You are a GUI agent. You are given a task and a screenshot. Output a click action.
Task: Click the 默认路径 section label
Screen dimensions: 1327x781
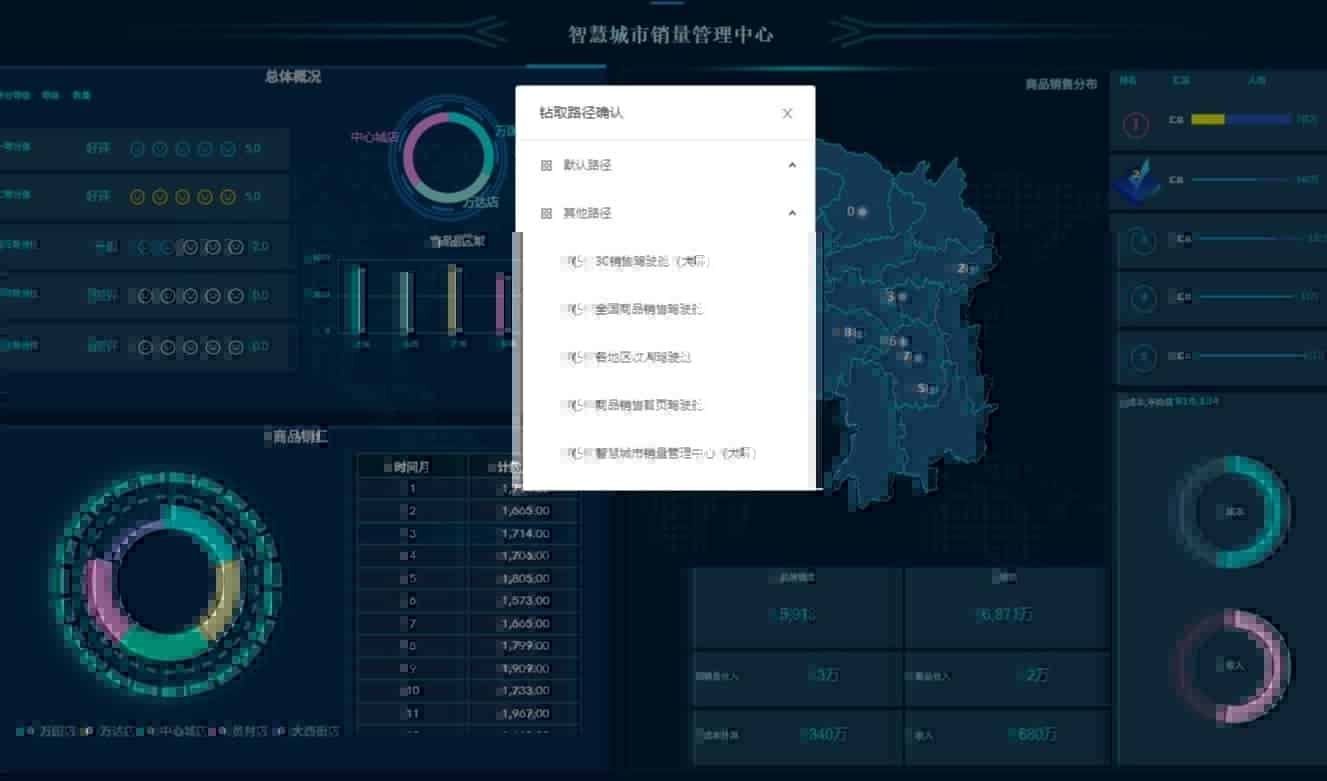coord(587,165)
